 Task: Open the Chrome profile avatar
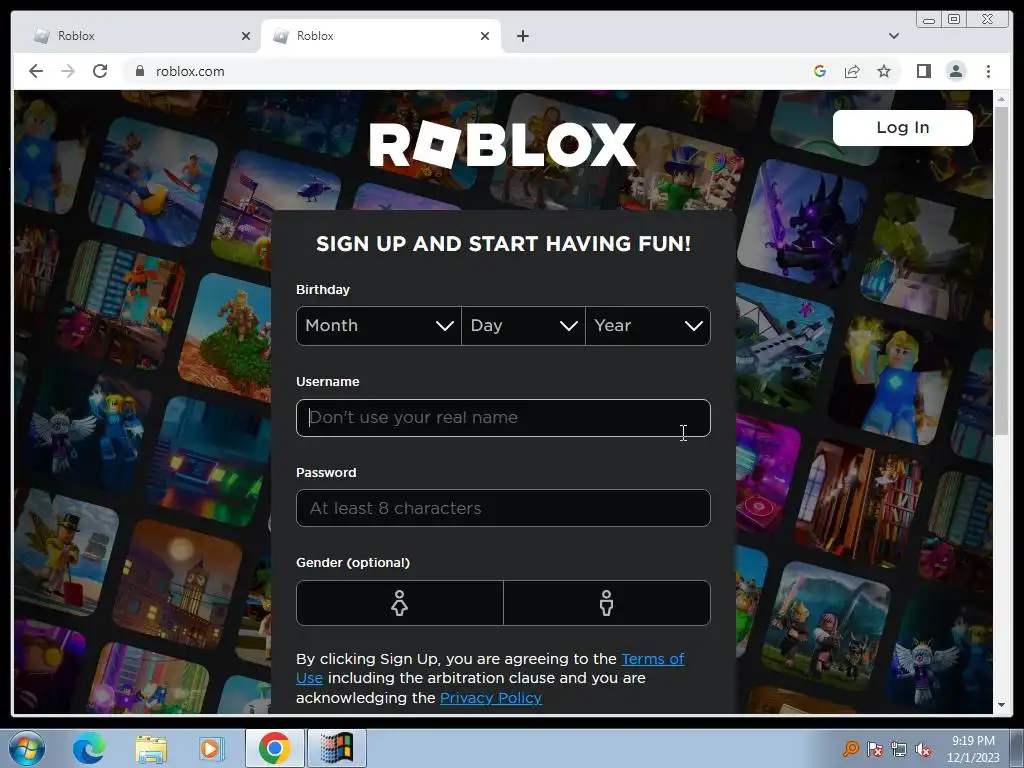click(x=955, y=71)
